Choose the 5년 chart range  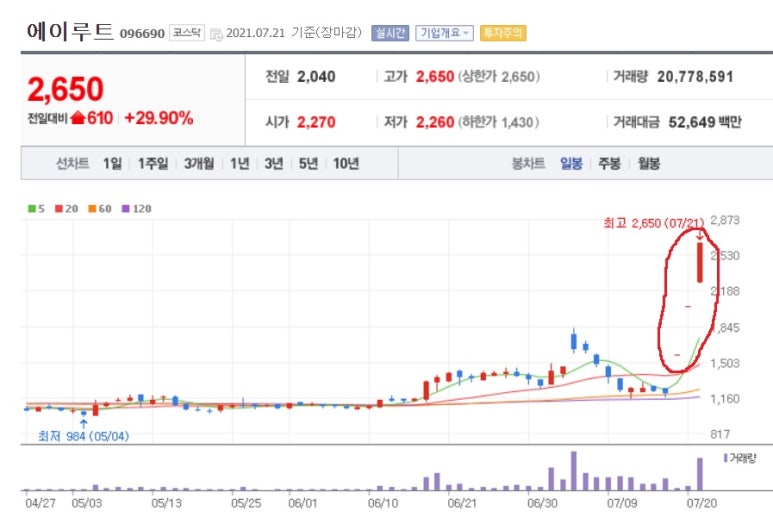tap(309, 163)
